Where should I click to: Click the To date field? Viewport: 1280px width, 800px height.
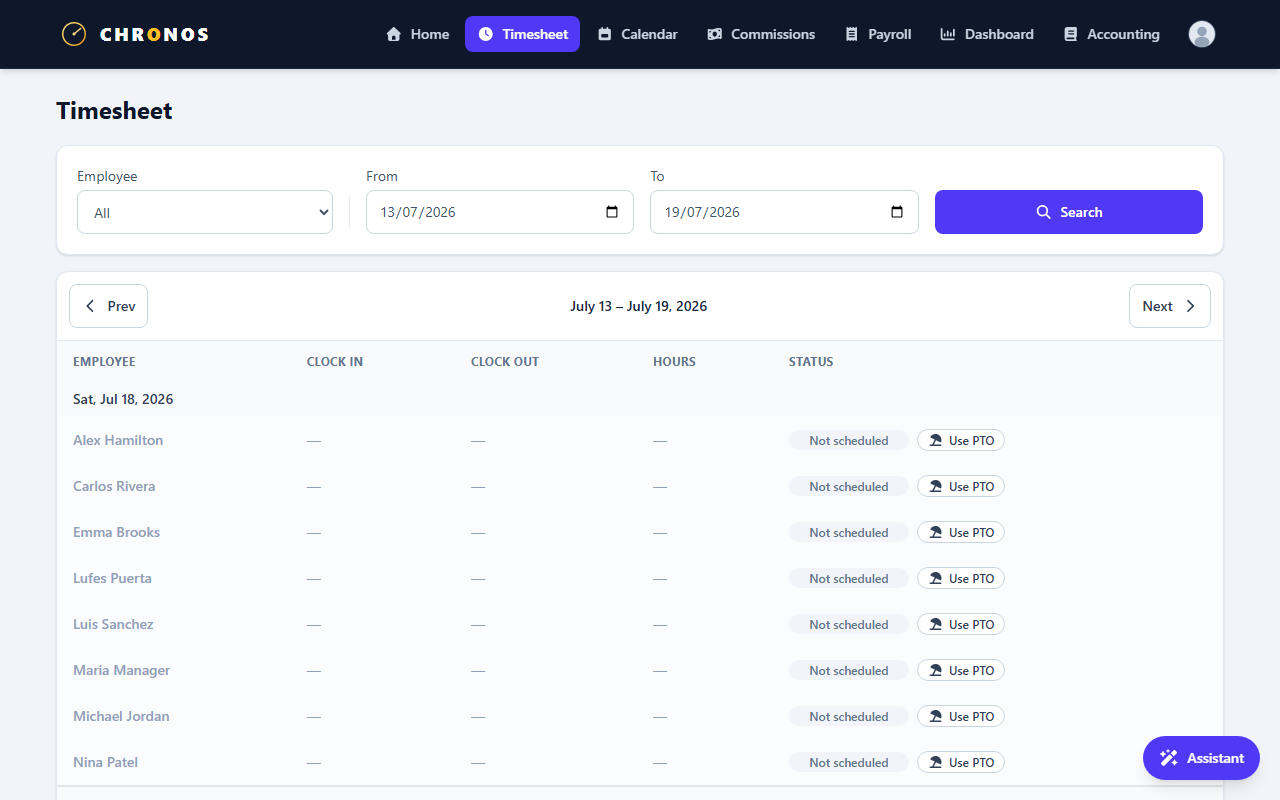point(784,212)
